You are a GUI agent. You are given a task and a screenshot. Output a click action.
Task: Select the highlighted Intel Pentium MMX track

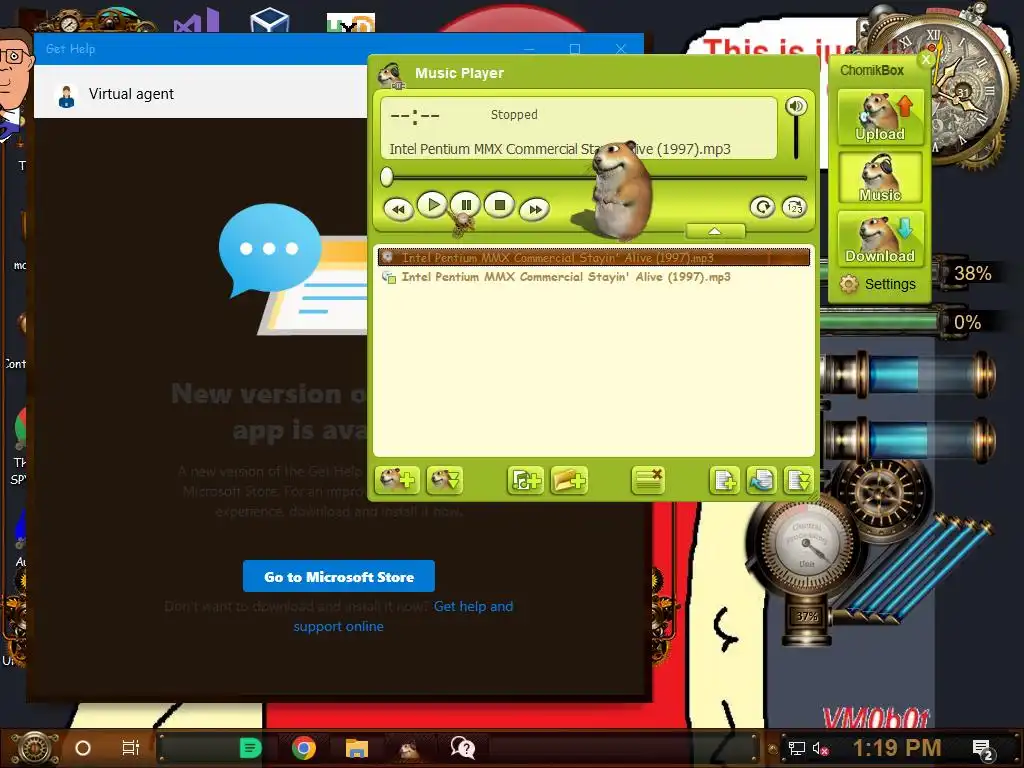[x=594, y=257]
